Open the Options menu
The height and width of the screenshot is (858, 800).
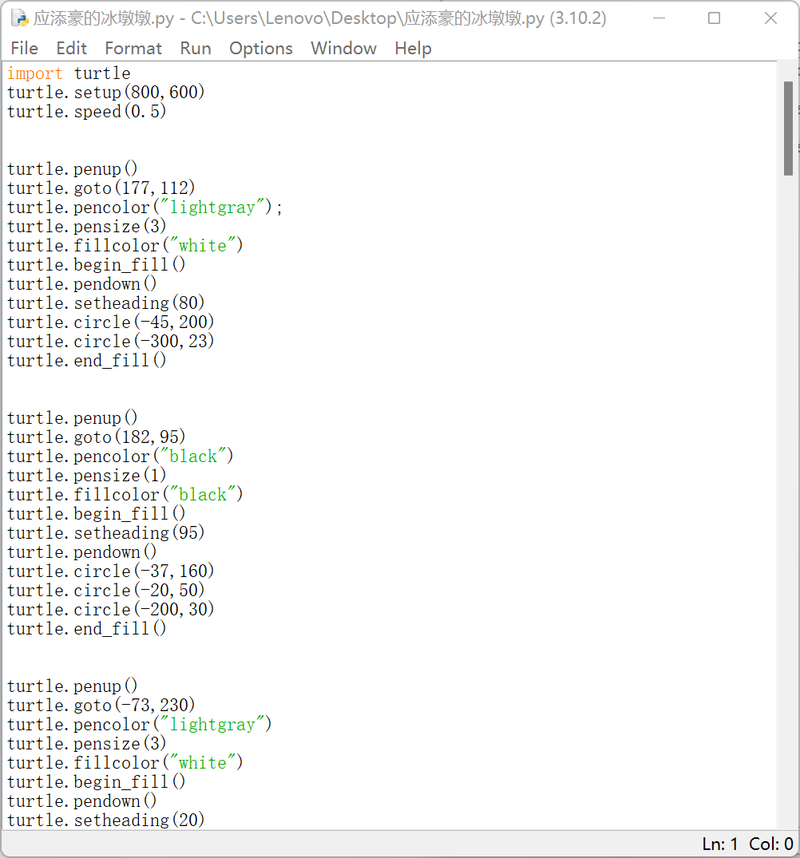click(261, 48)
